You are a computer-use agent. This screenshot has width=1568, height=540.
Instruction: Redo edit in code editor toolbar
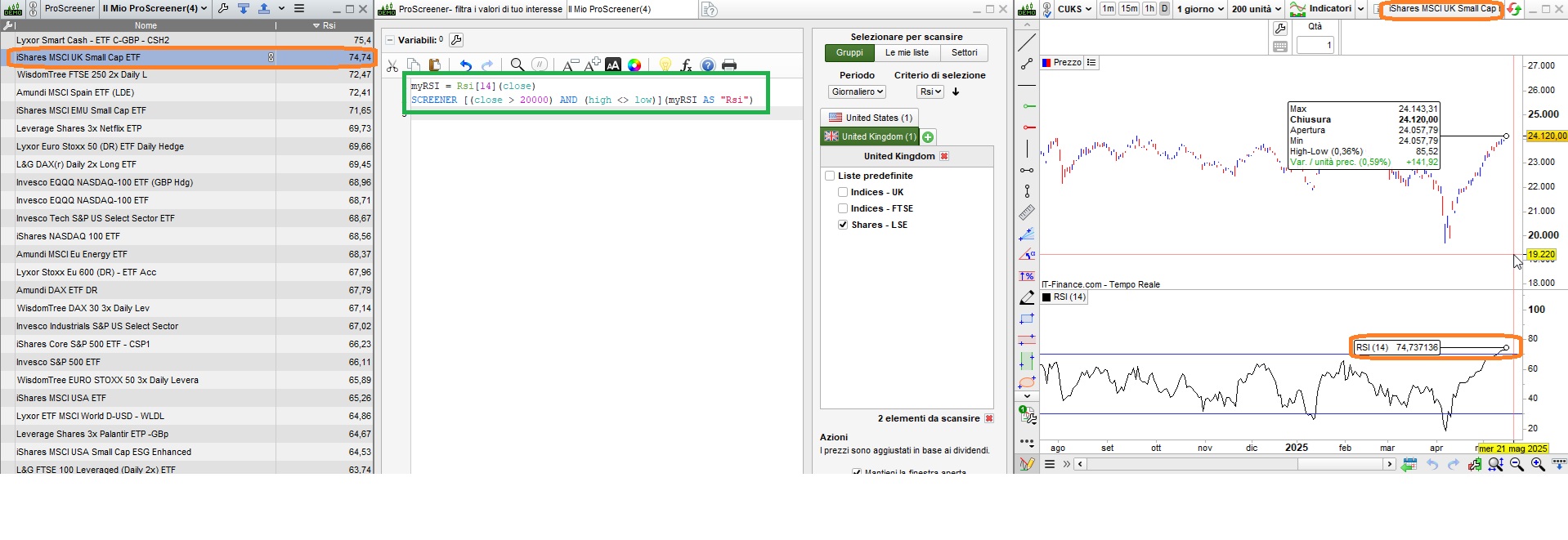click(x=487, y=65)
